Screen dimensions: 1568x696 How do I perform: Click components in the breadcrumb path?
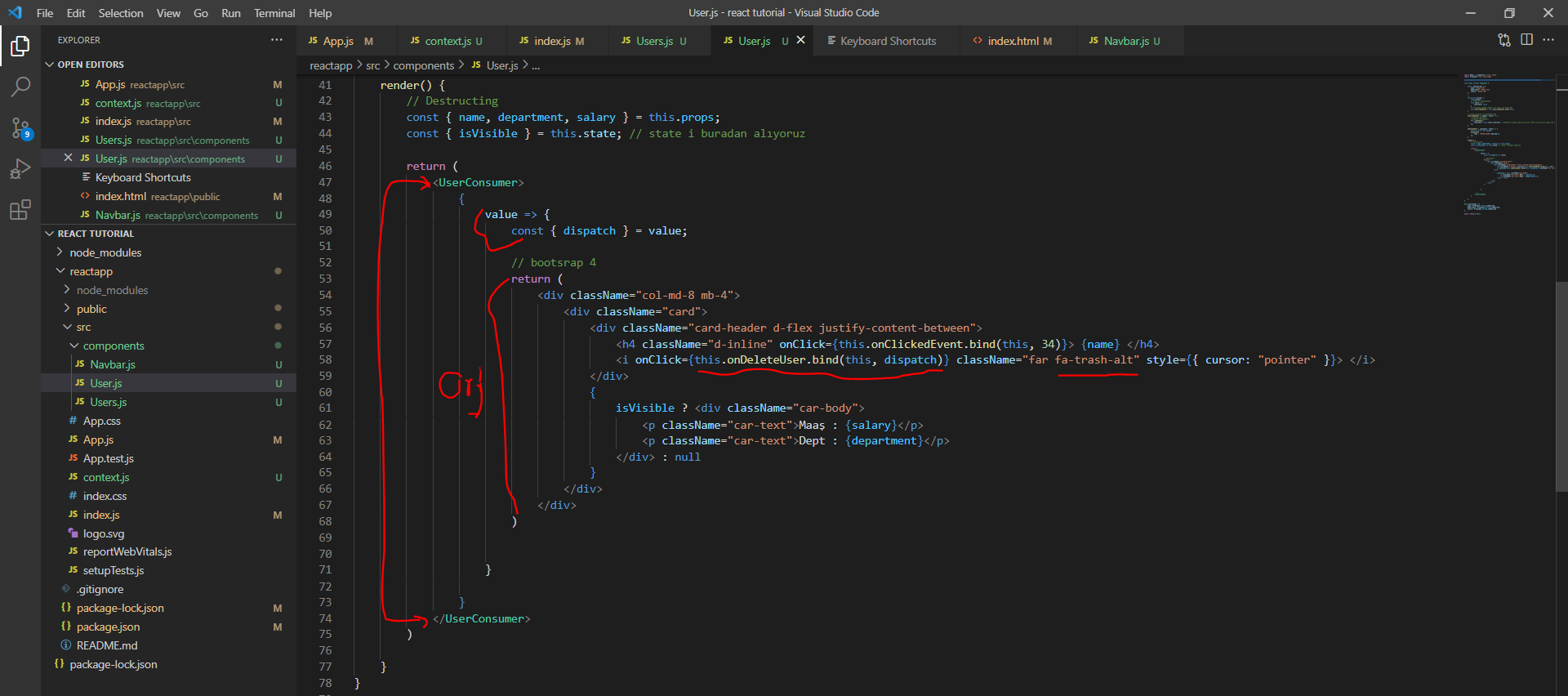tap(423, 65)
